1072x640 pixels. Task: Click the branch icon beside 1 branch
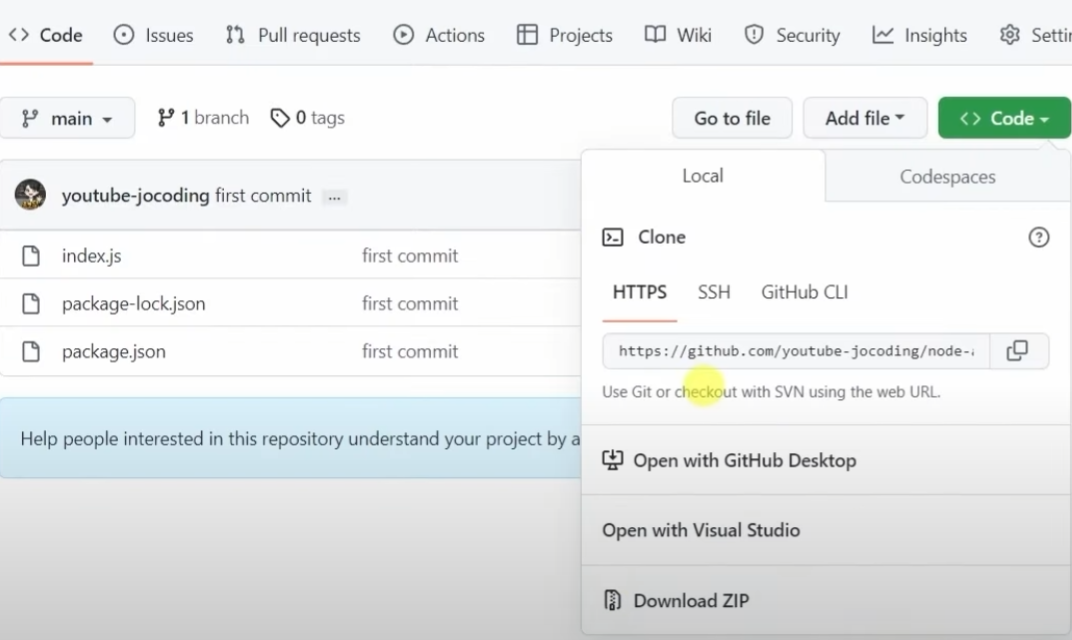tap(165, 118)
